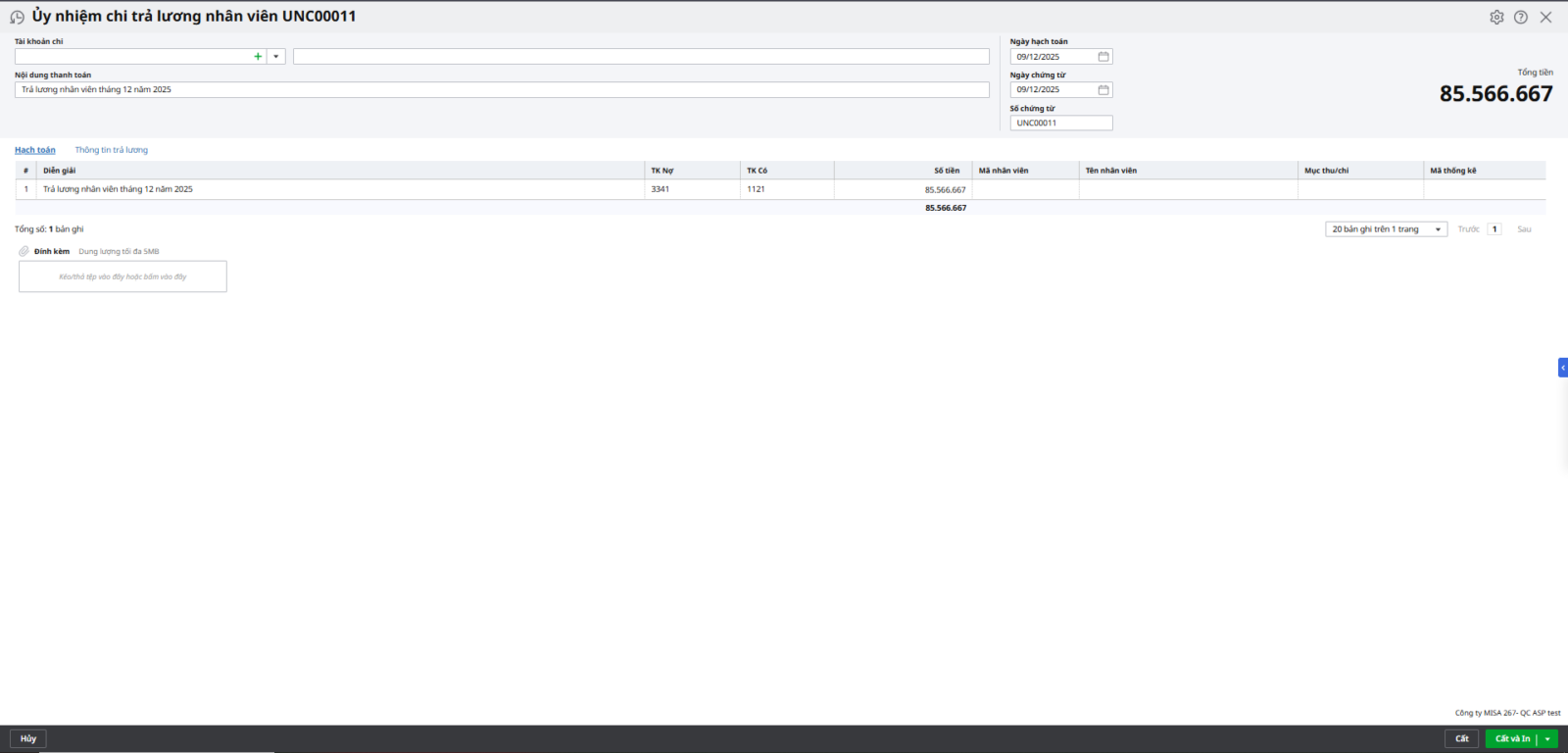Click green plus to add bank account

click(258, 57)
